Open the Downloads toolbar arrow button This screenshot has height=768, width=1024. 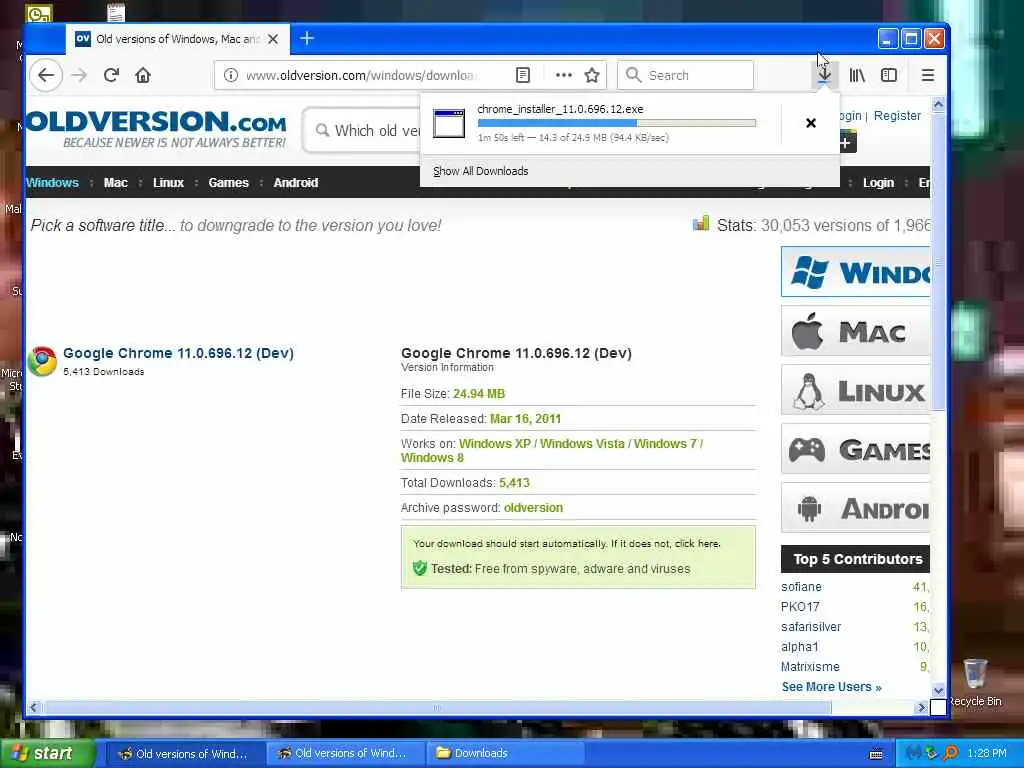tap(824, 75)
